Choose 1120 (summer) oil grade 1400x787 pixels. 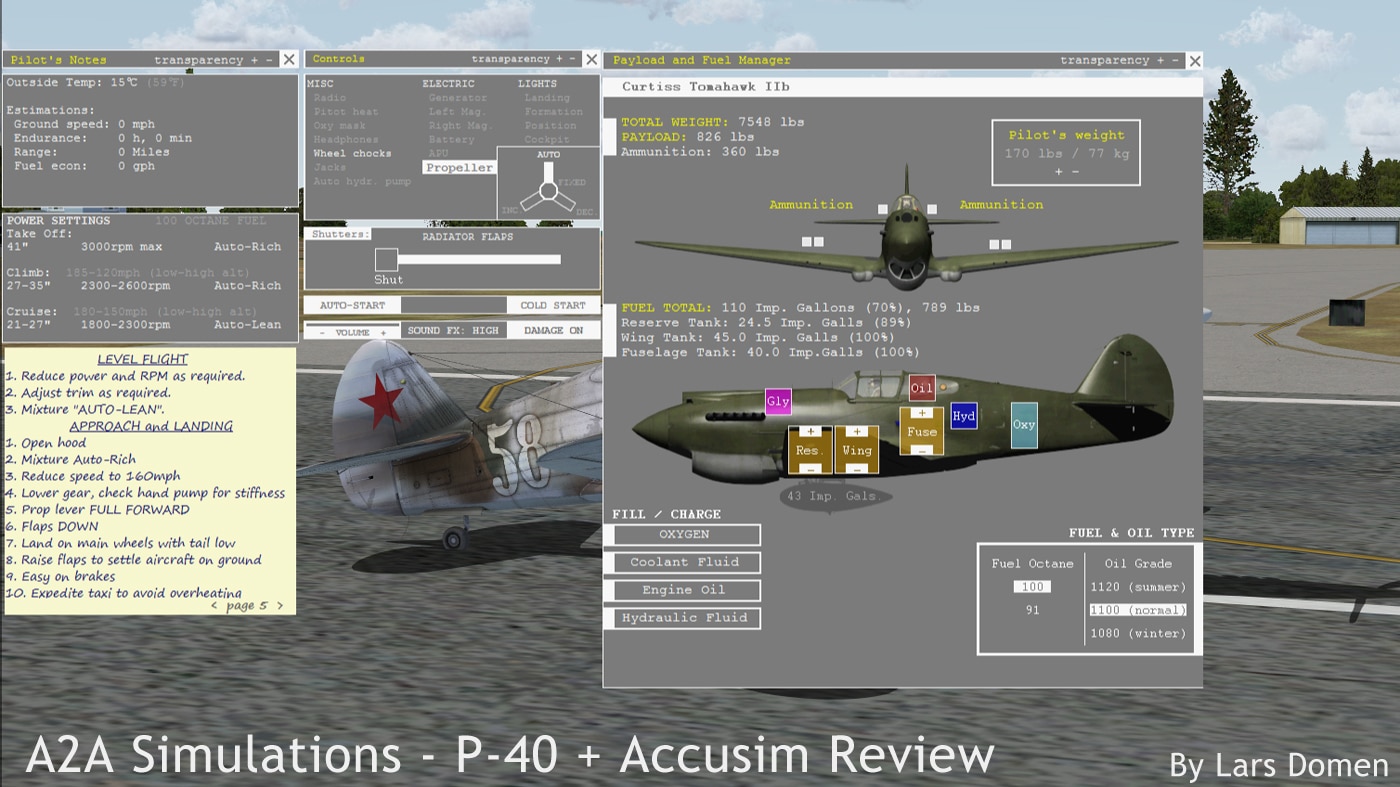point(1138,587)
